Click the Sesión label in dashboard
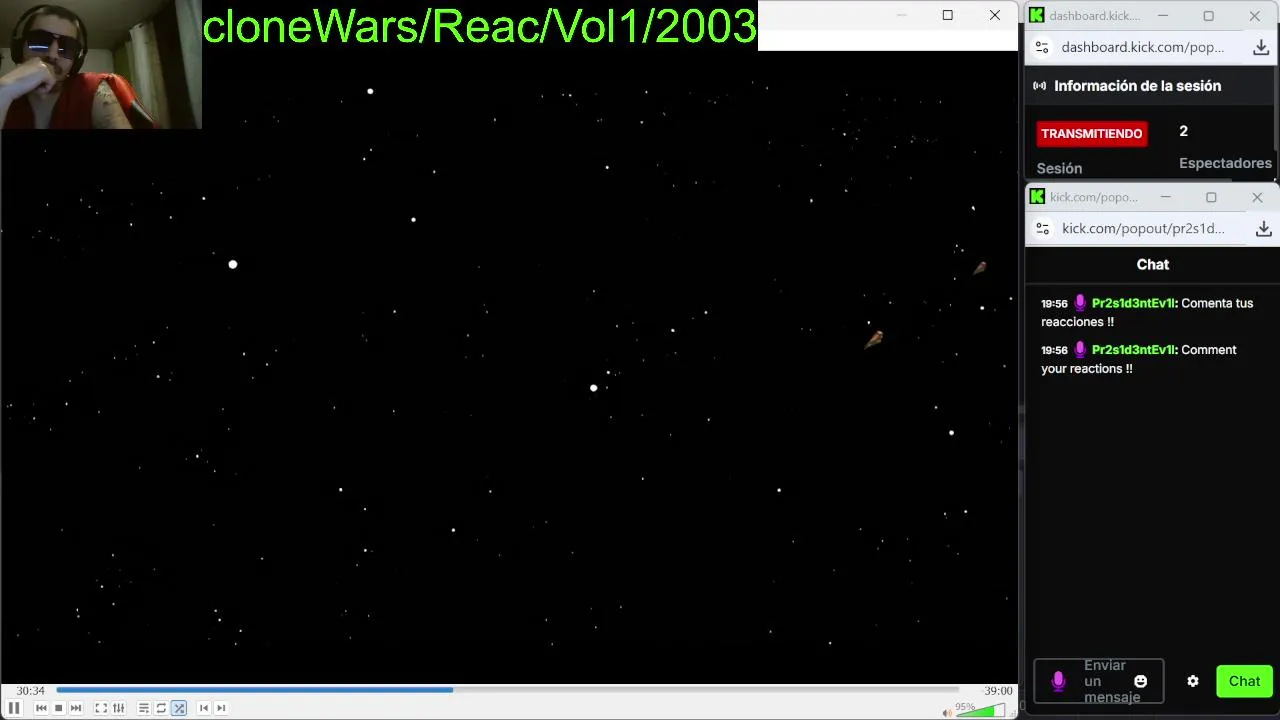This screenshot has height=720, width=1280. tap(1059, 168)
